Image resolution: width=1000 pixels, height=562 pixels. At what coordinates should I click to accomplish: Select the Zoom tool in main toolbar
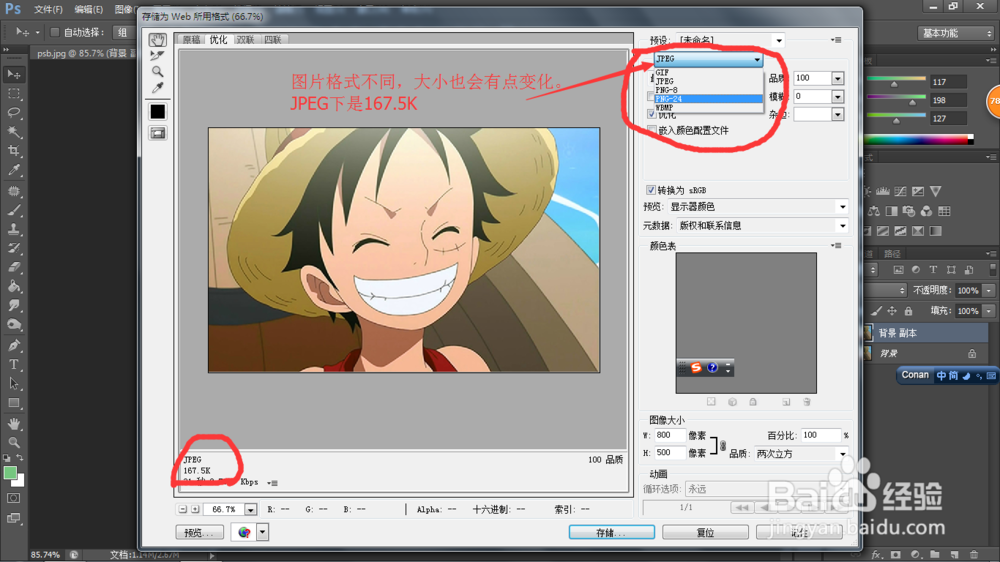point(13,442)
